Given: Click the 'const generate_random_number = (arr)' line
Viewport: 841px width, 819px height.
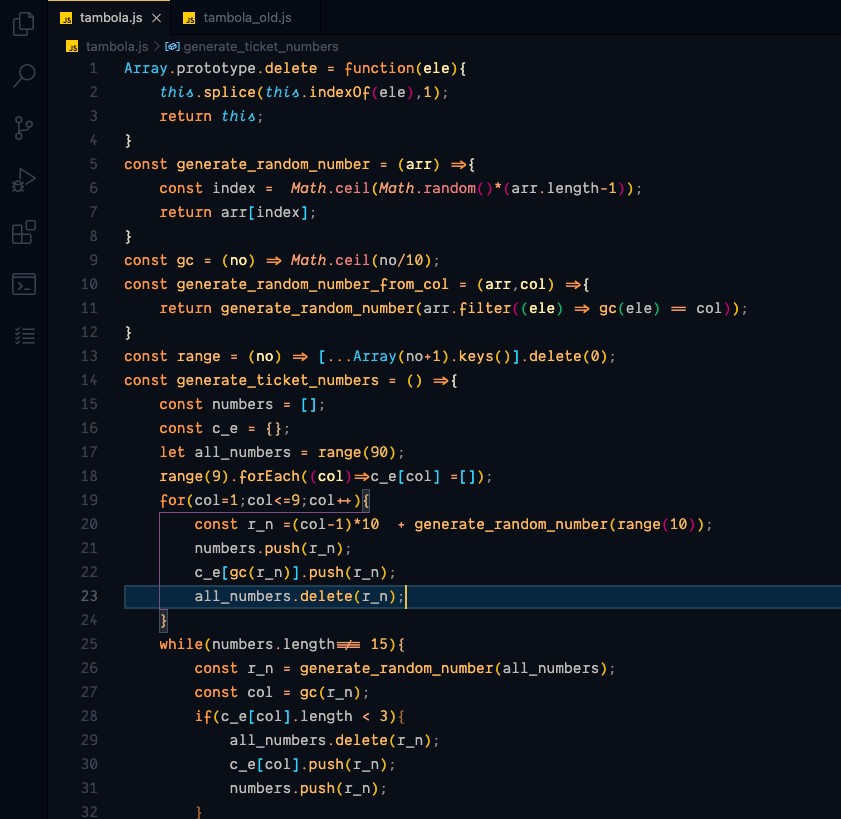Looking at the screenshot, I should [x=300, y=164].
